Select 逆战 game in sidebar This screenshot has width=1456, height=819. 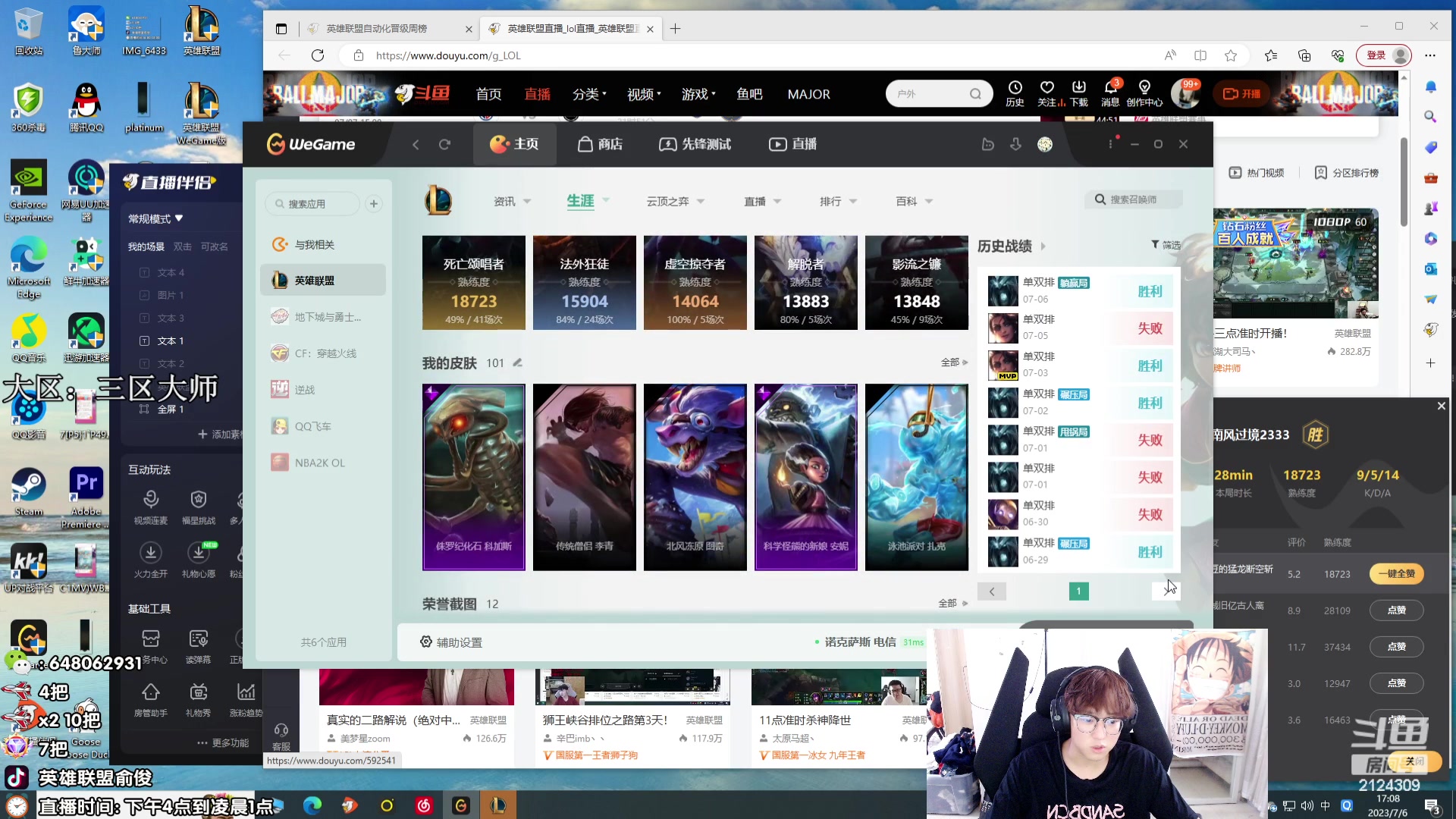point(322,390)
